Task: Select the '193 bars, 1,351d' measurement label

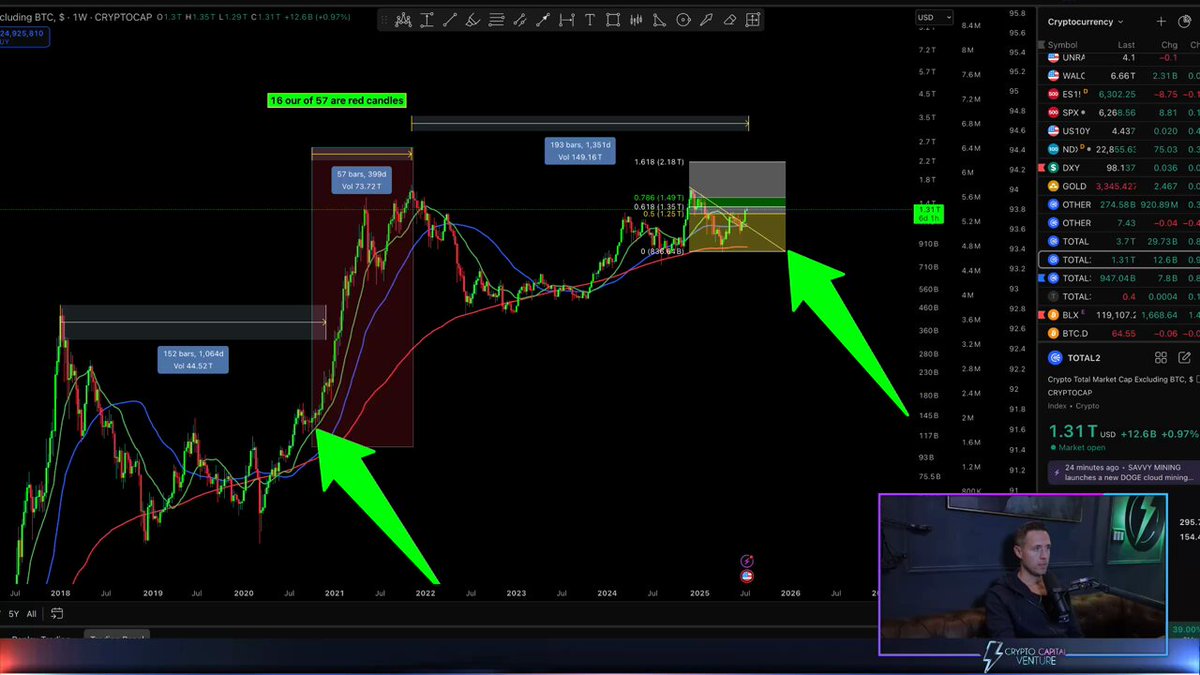Action: [x=581, y=150]
